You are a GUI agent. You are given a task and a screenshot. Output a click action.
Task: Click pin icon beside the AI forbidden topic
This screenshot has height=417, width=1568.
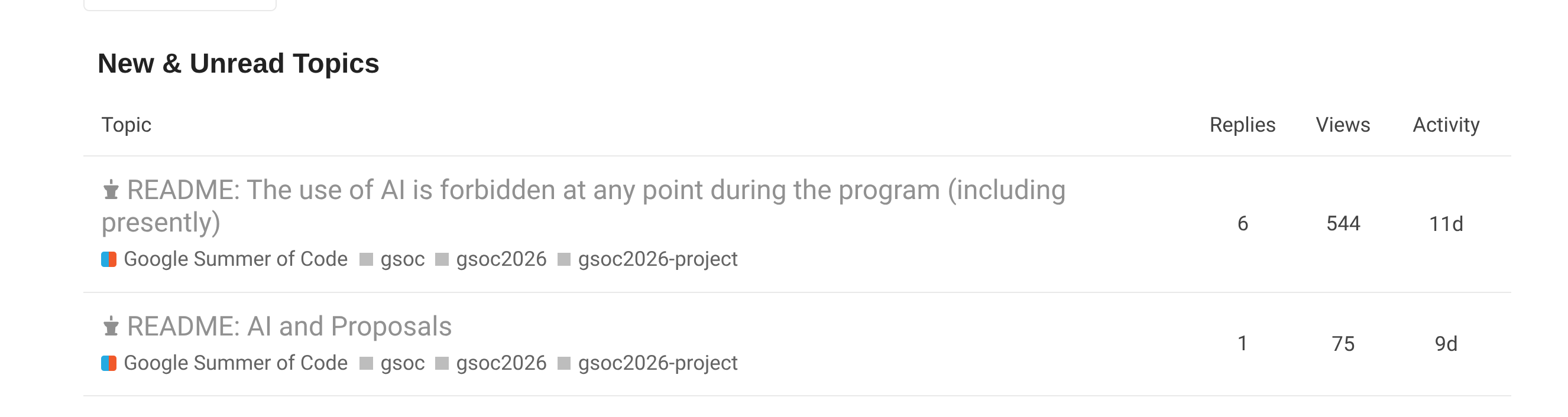(111, 191)
